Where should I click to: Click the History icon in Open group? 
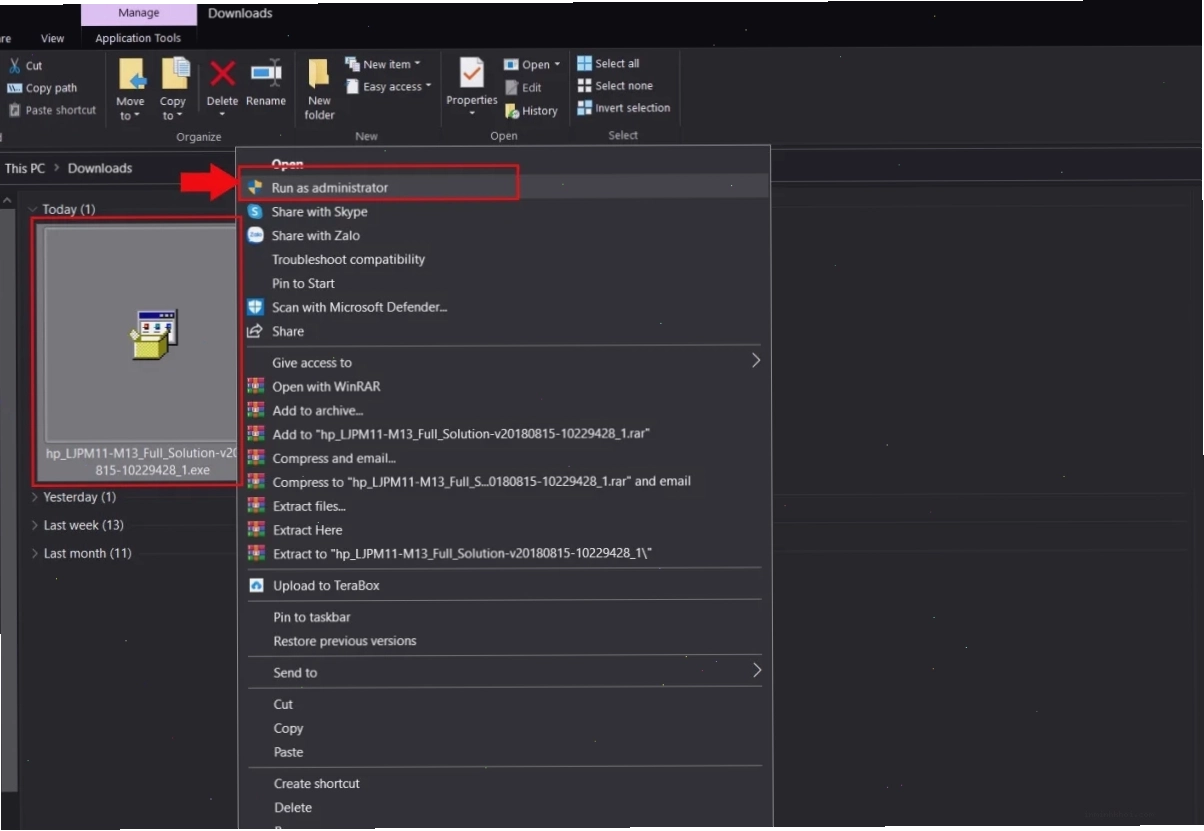tap(512, 111)
